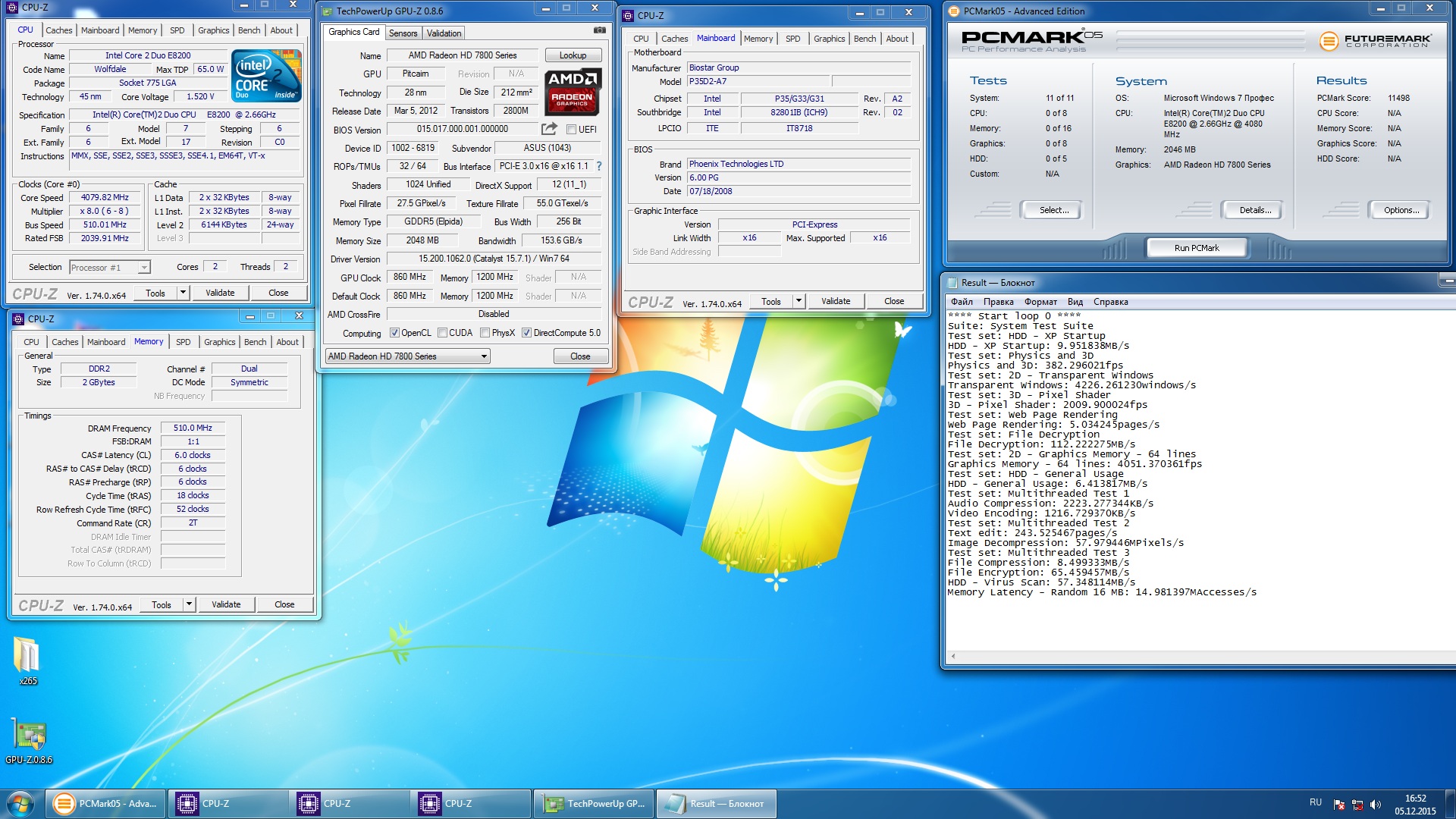Toggle the DirectCompute 5.0 checkbox
Viewport: 1456px width, 819px height.
pyautogui.click(x=526, y=333)
